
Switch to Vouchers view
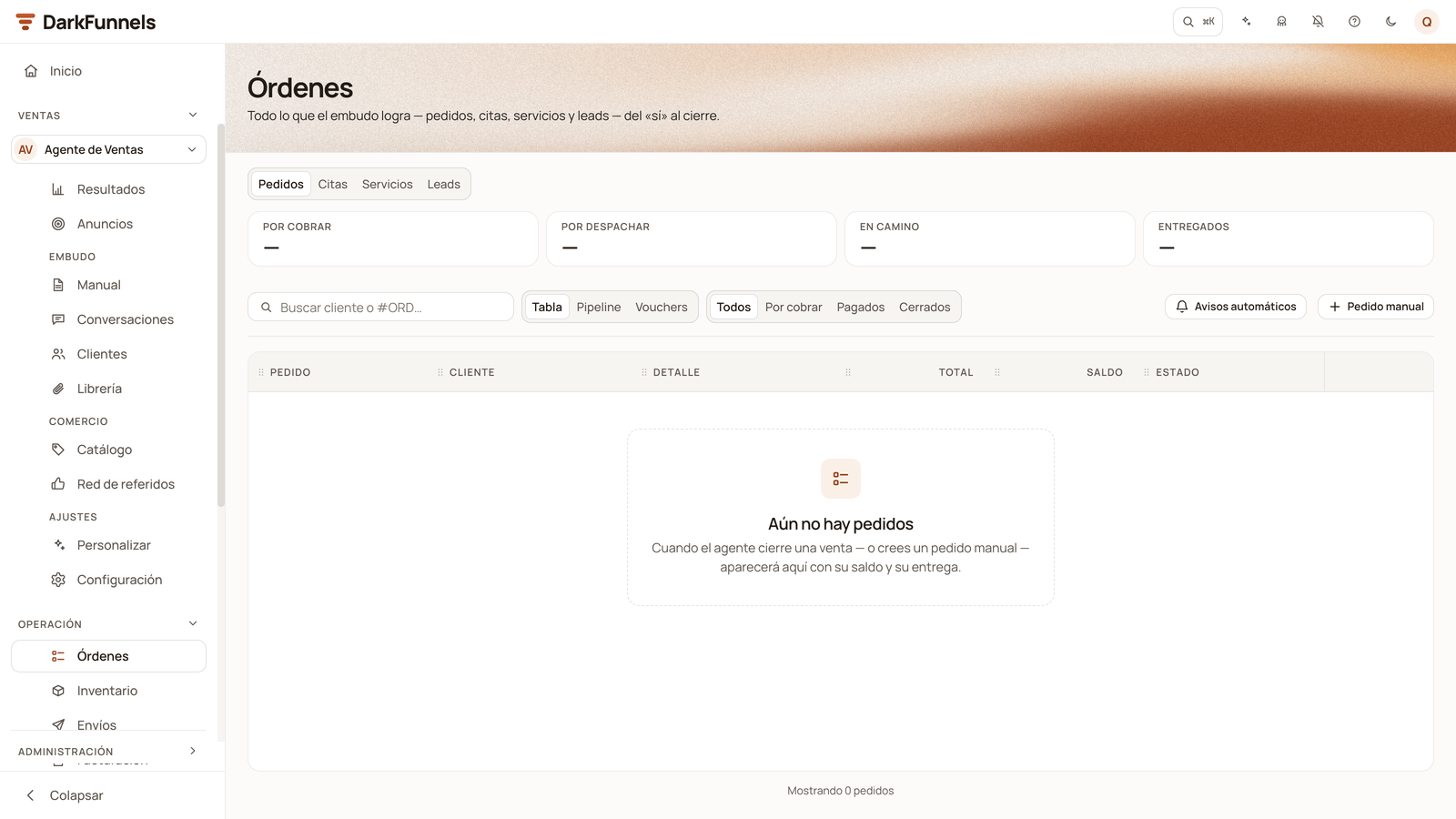662,307
